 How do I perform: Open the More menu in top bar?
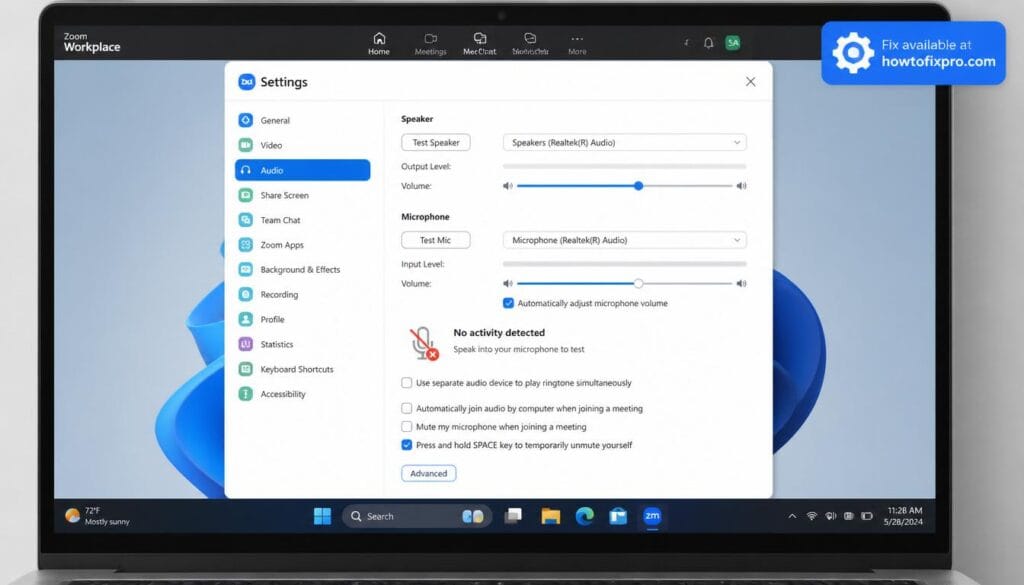click(x=577, y=43)
